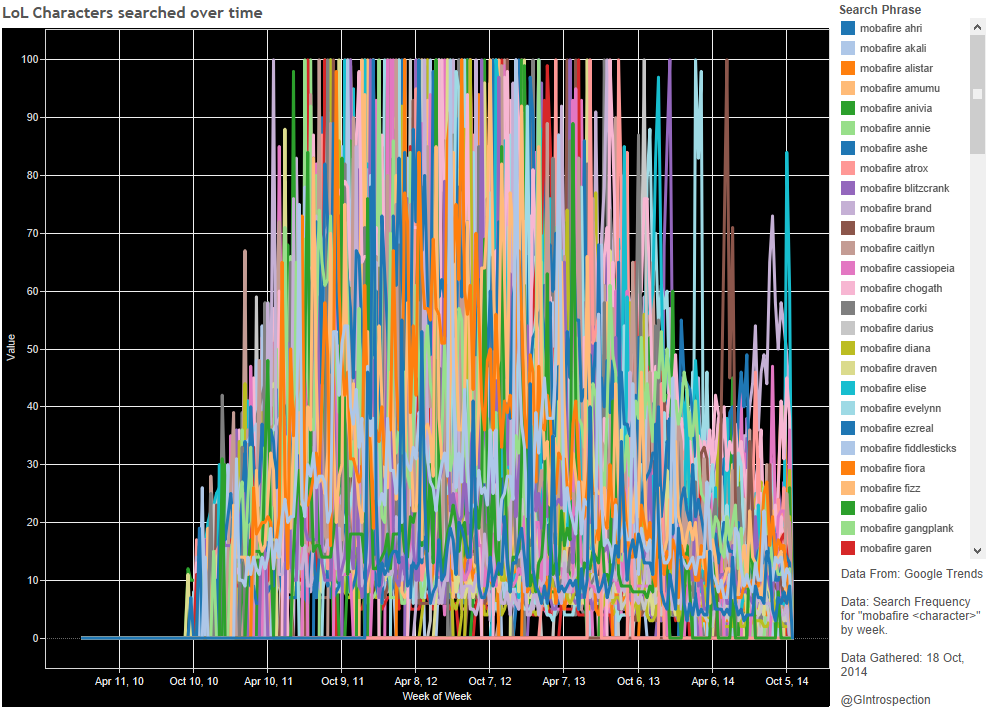
Task: Click the mobafire fiddlesticks legend item
Action: coord(907,449)
